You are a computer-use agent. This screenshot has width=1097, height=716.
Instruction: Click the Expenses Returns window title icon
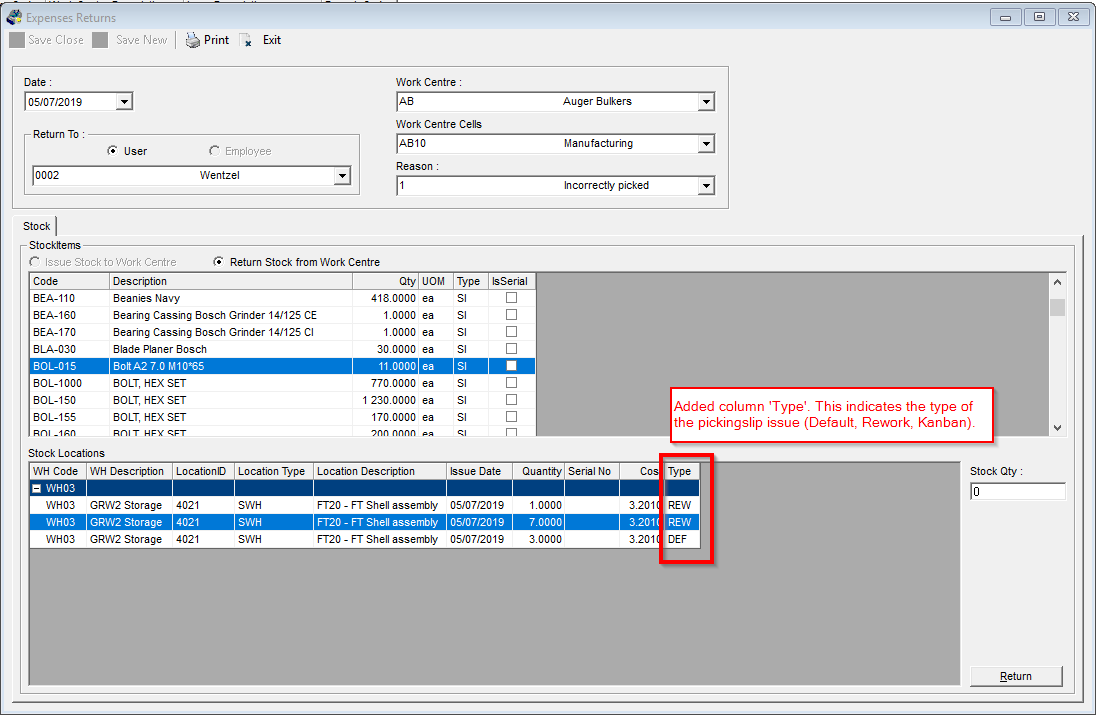click(x=14, y=17)
